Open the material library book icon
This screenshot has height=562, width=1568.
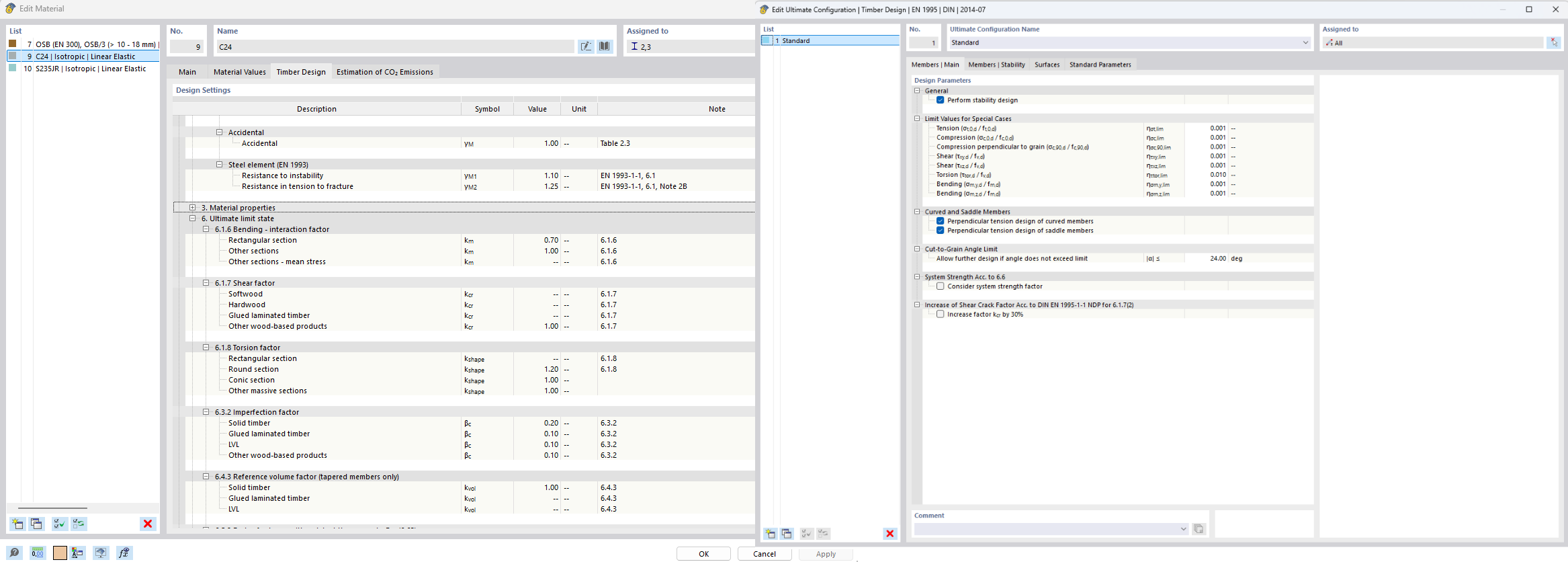[605, 46]
